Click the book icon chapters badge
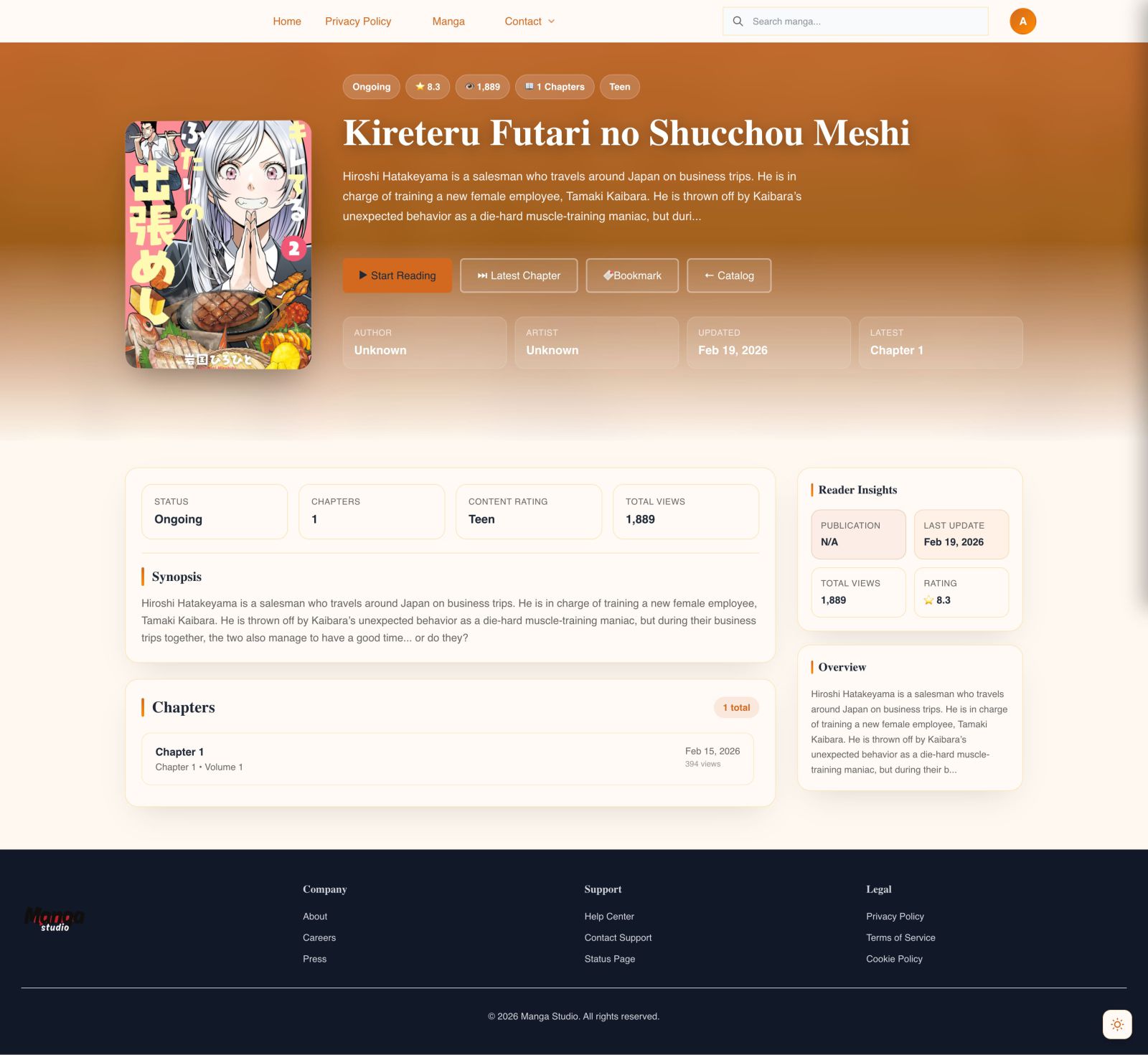The width and height of the screenshot is (1148, 1055). (555, 87)
